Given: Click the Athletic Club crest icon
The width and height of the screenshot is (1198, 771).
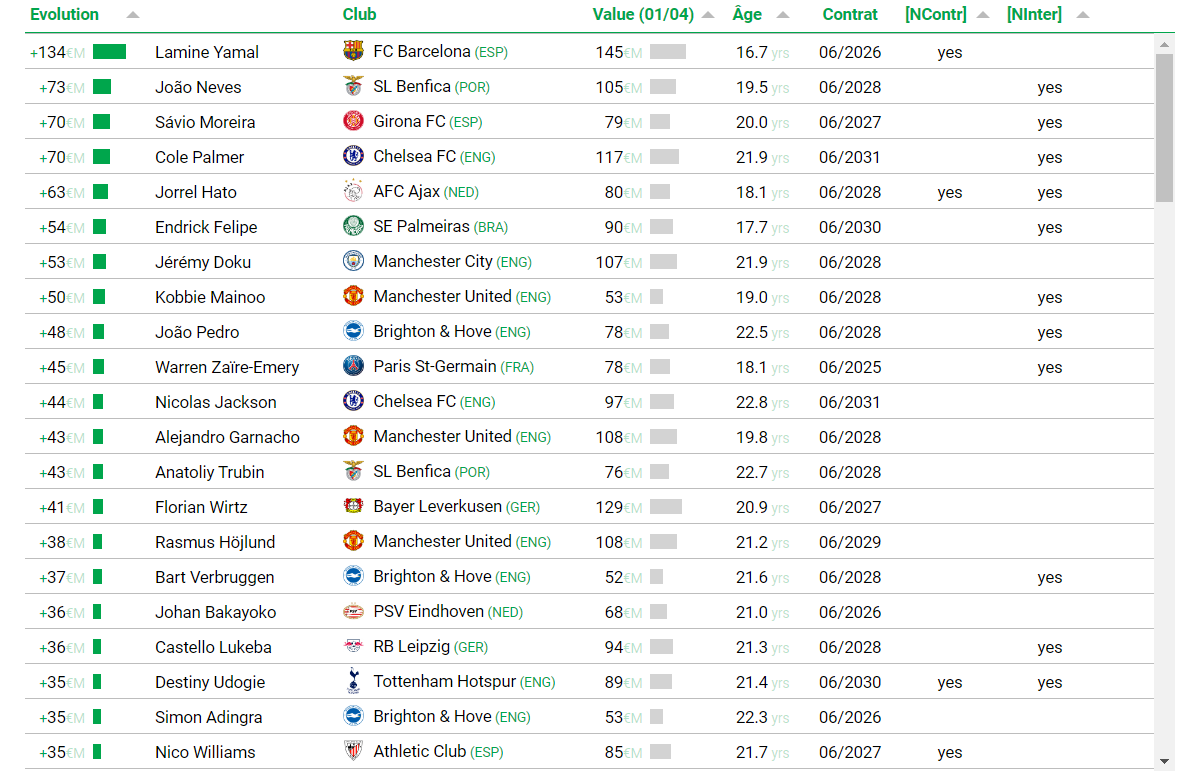Looking at the screenshot, I should [353, 751].
